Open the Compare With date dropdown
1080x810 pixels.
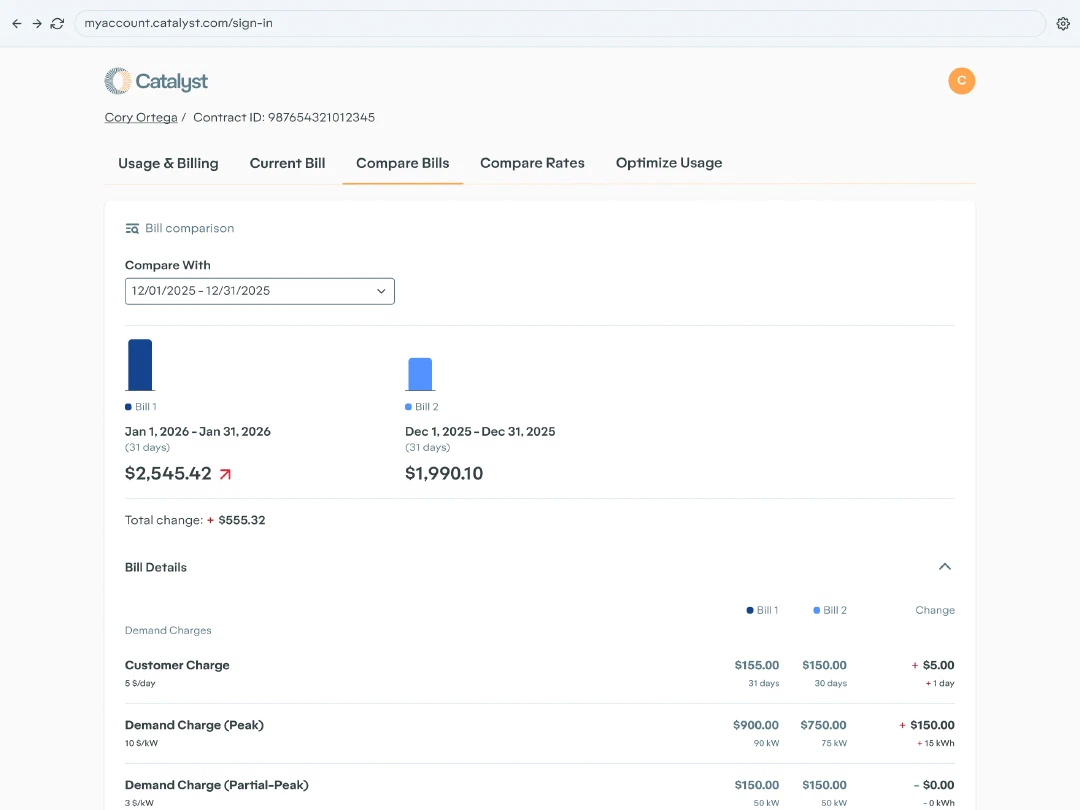260,291
